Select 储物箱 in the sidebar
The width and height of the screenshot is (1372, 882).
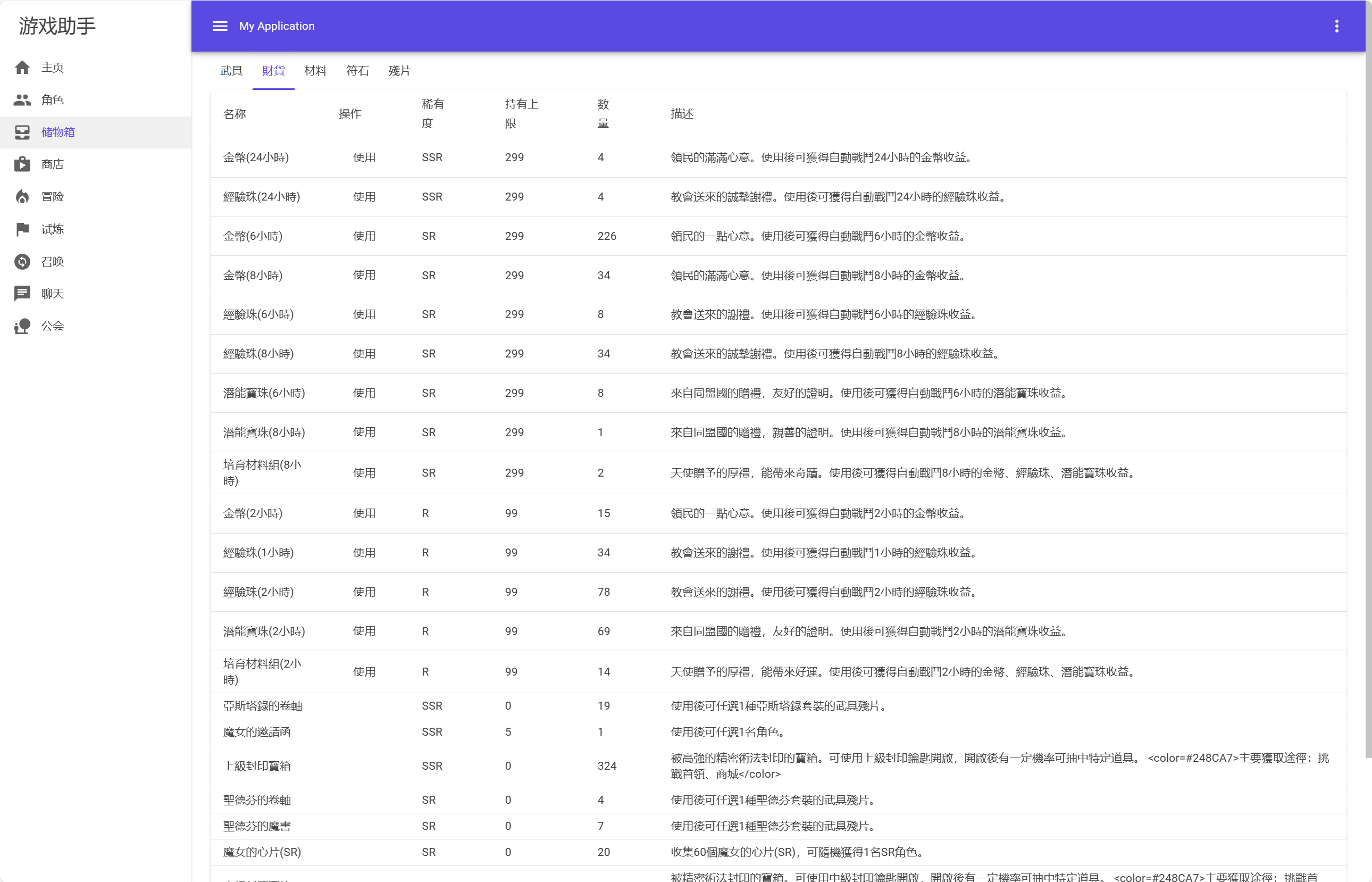point(57,132)
